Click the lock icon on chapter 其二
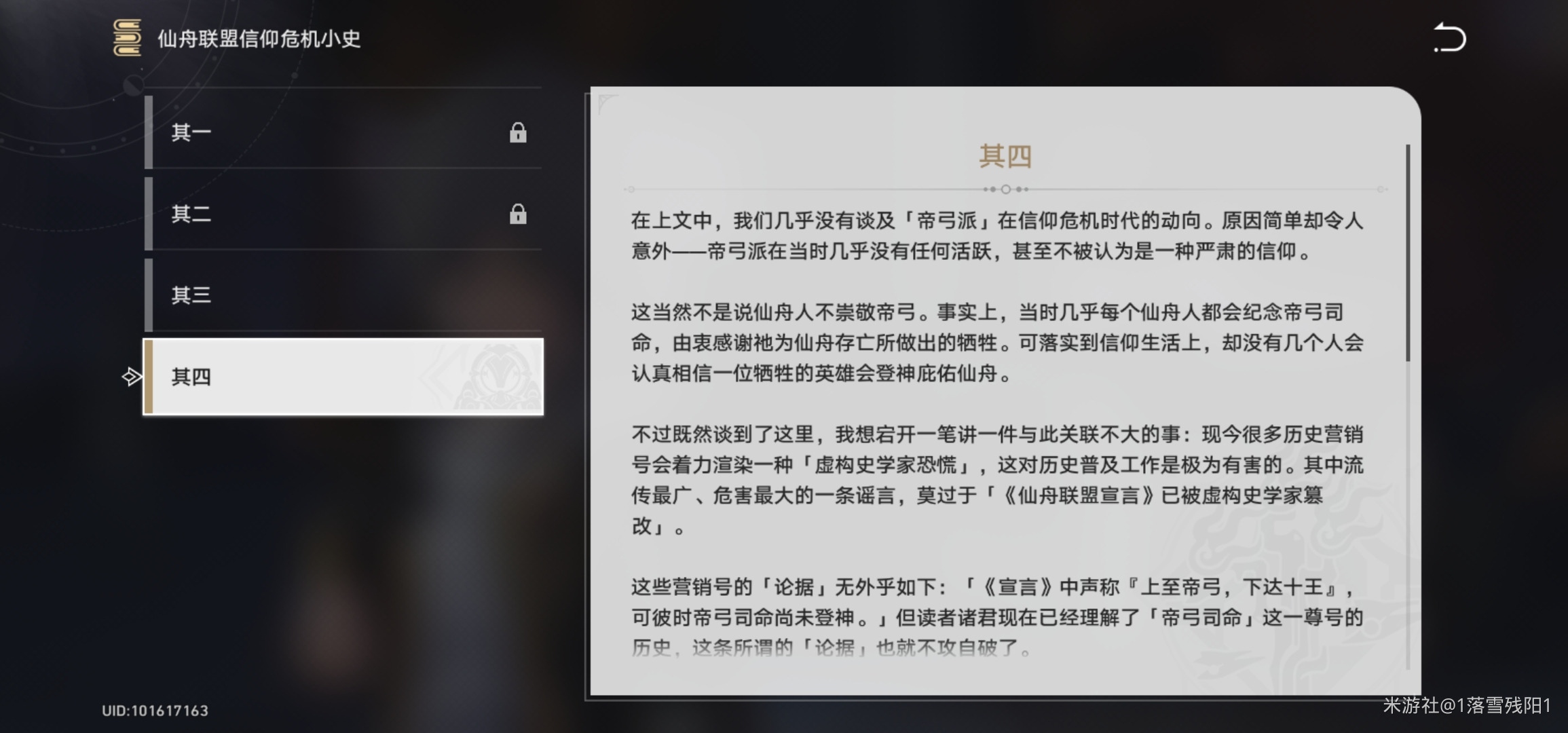This screenshot has height=733, width=1568. (x=519, y=215)
